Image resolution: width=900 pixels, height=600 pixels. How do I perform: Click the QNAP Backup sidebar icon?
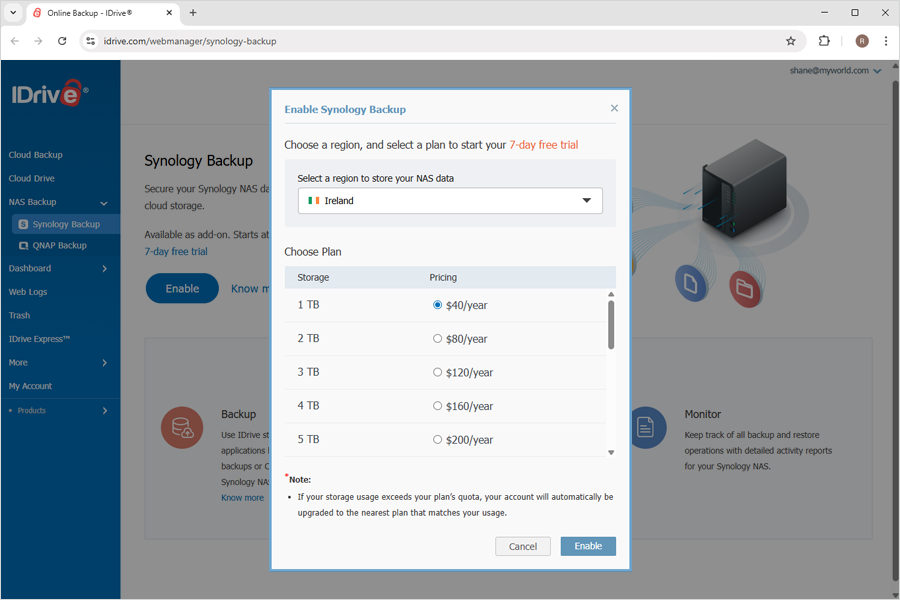click(23, 245)
